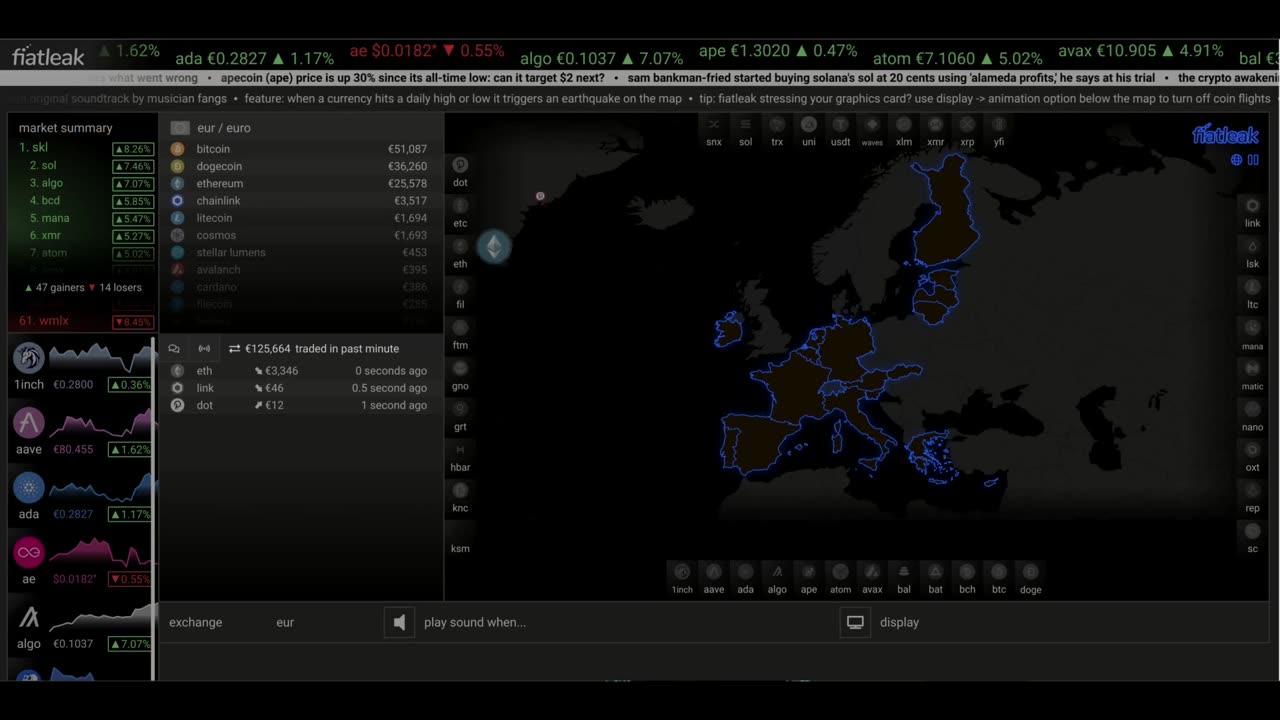Screen dimensions: 1280x720
Task: Select the ltc coin icon right of map
Action: coord(1252,287)
